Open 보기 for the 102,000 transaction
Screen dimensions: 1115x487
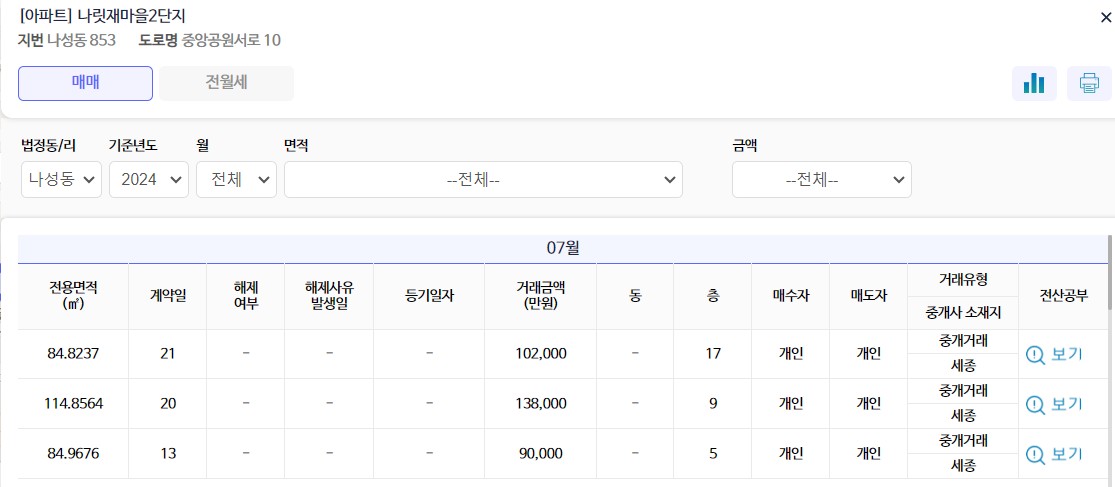pyautogui.click(x=1054, y=354)
